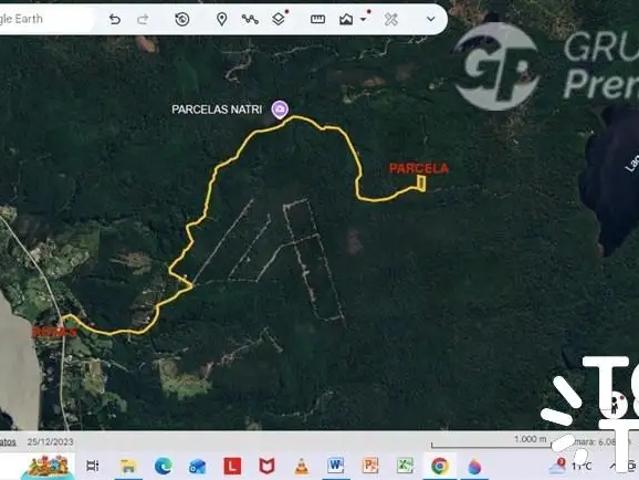Click the crossed pencil and ruler tools icon

coord(391,19)
